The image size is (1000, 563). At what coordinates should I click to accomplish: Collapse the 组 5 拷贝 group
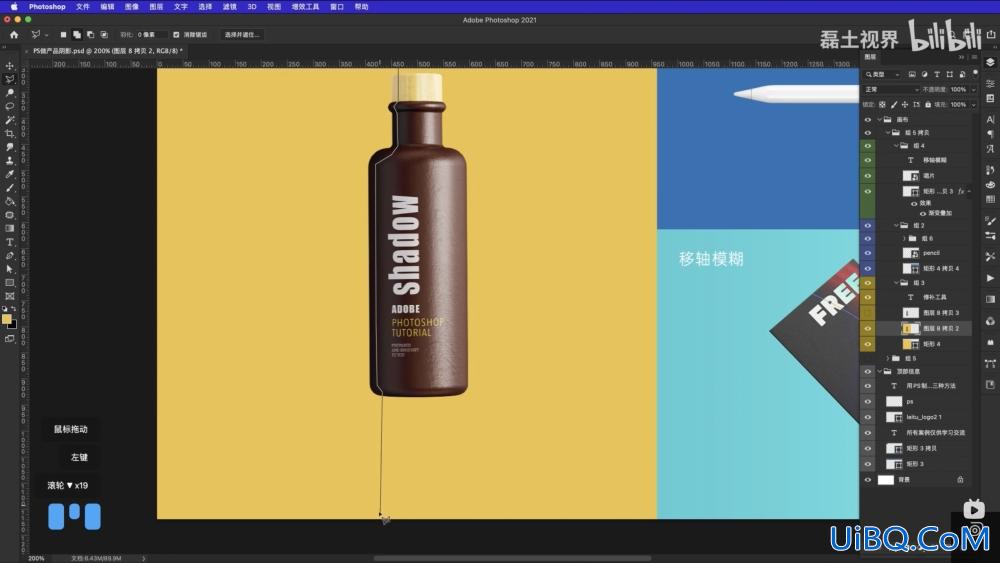888,133
